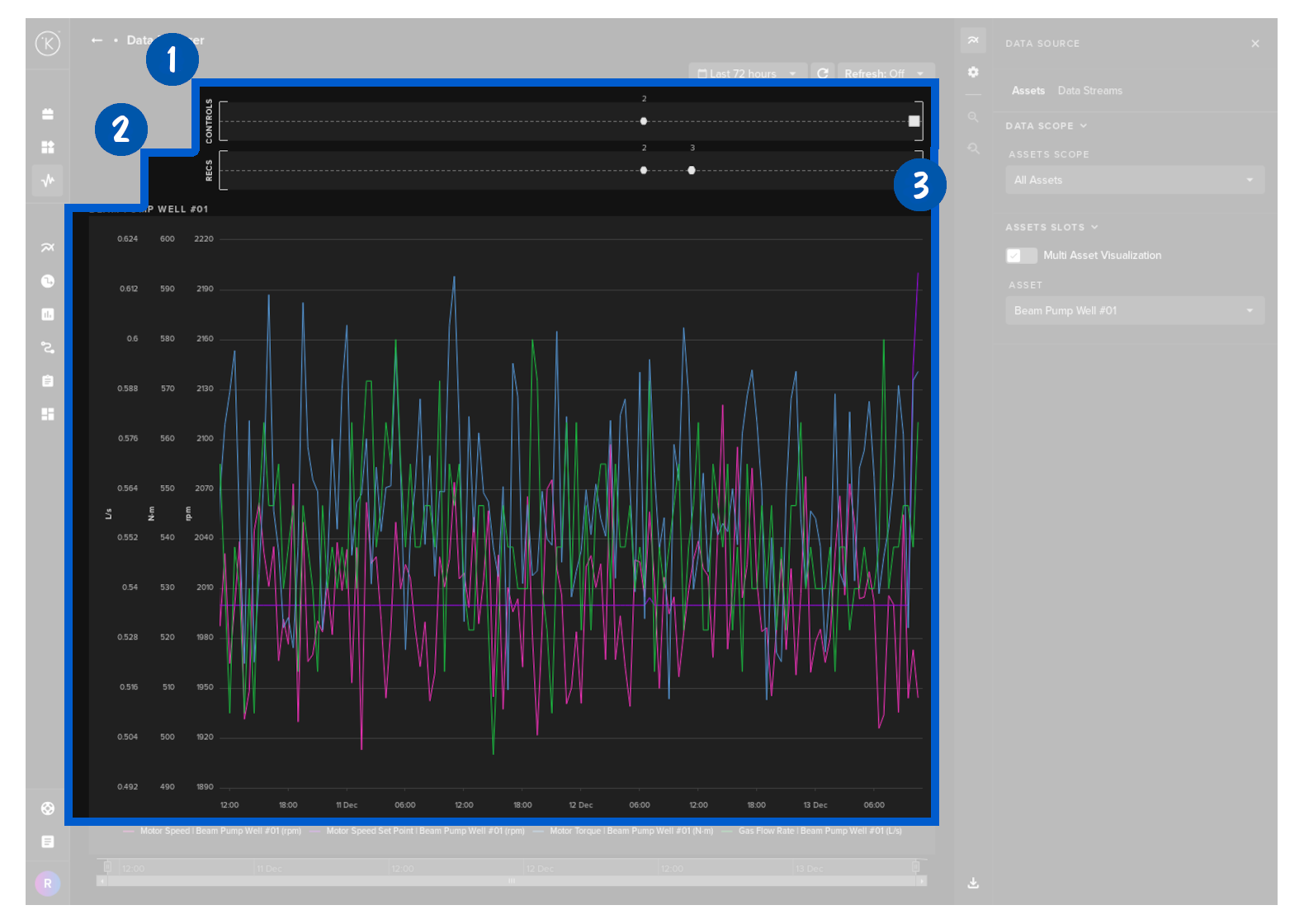Switch to the Data Streams tab

(1089, 91)
